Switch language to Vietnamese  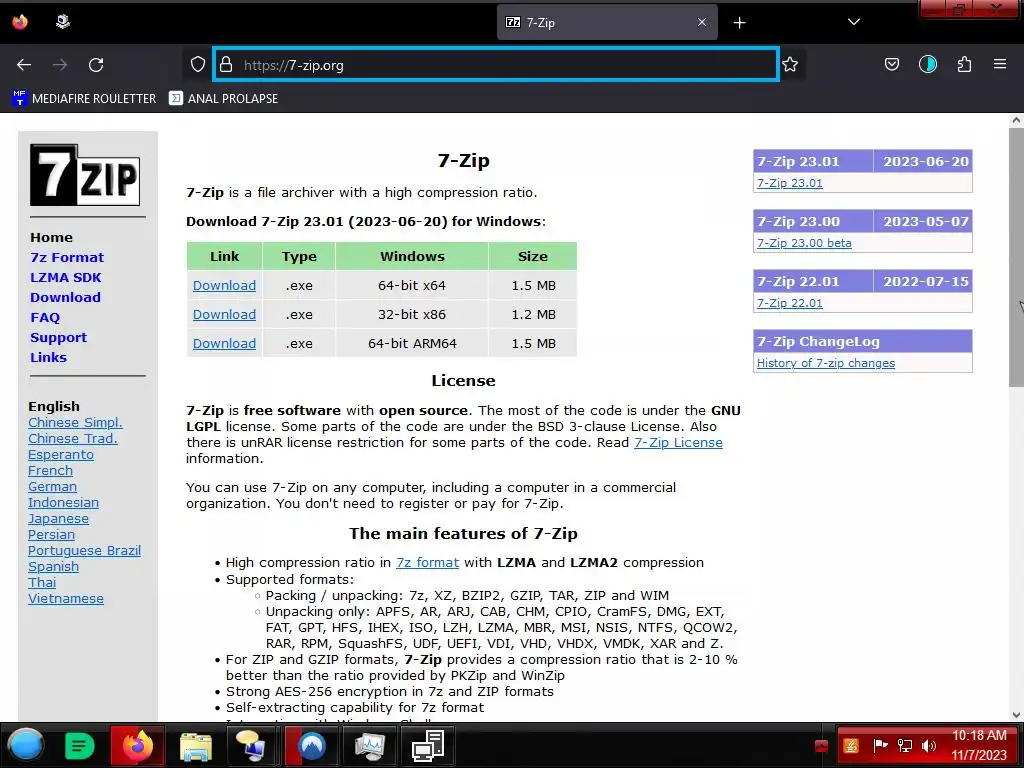coord(66,599)
